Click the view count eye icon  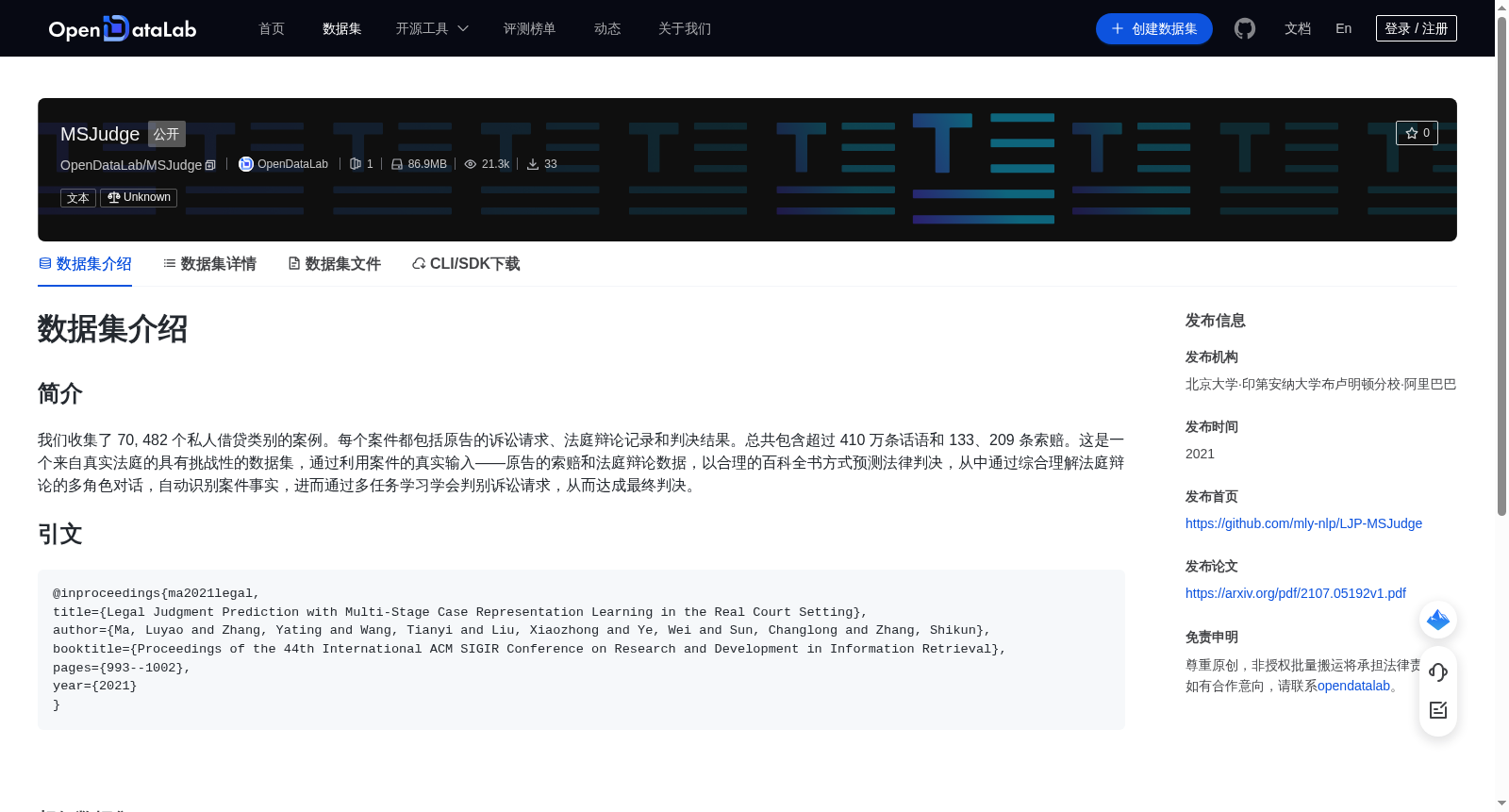point(471,164)
